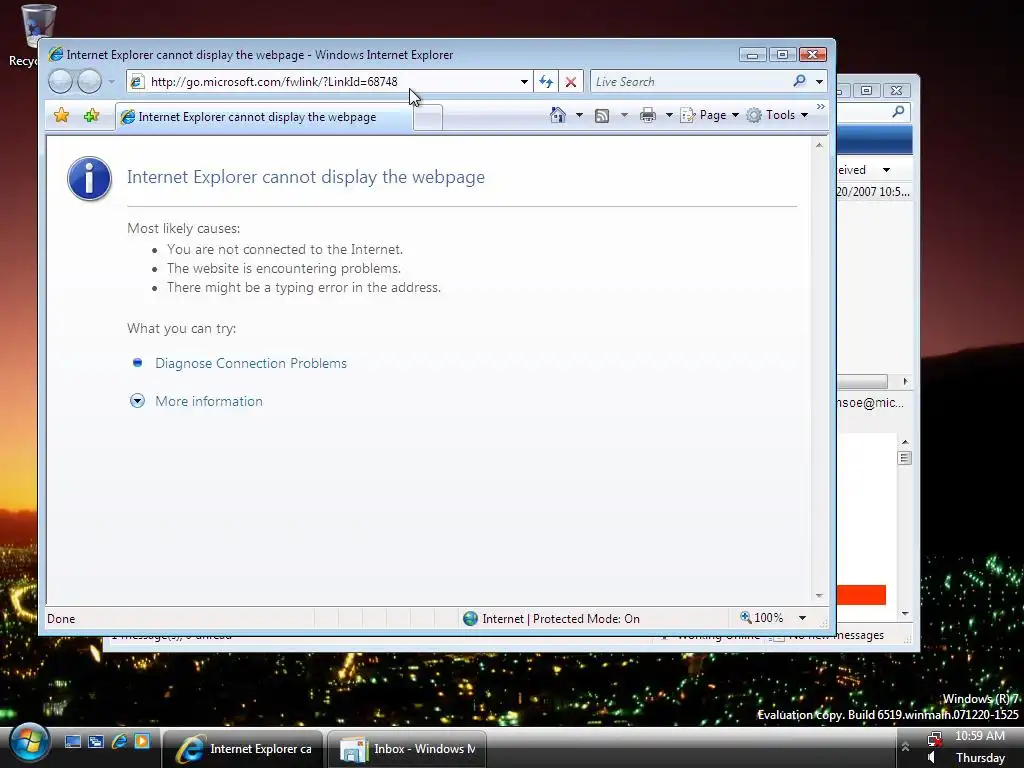This screenshot has width=1024, height=768.
Task: Click the address bar URL field
Action: click(x=330, y=82)
